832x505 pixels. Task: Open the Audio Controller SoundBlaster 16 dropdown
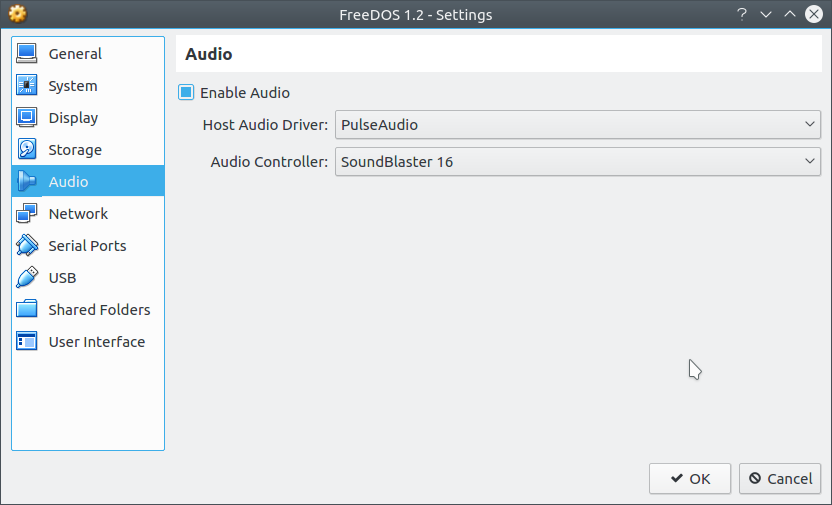[x=578, y=162]
